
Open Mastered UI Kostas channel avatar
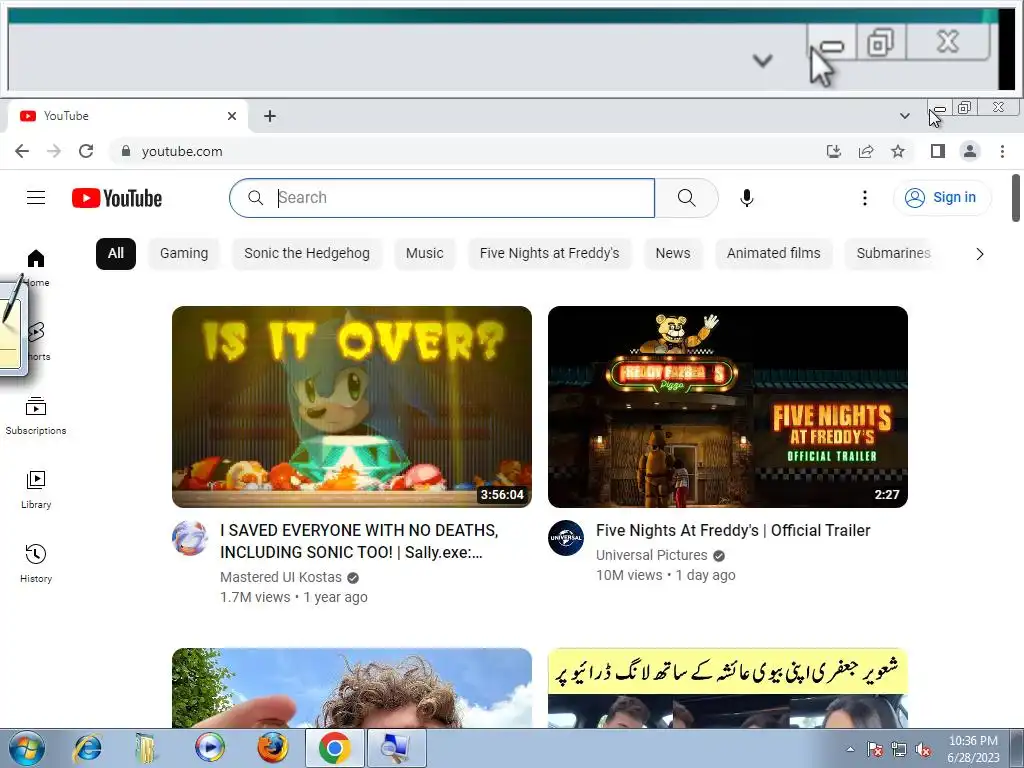click(190, 538)
